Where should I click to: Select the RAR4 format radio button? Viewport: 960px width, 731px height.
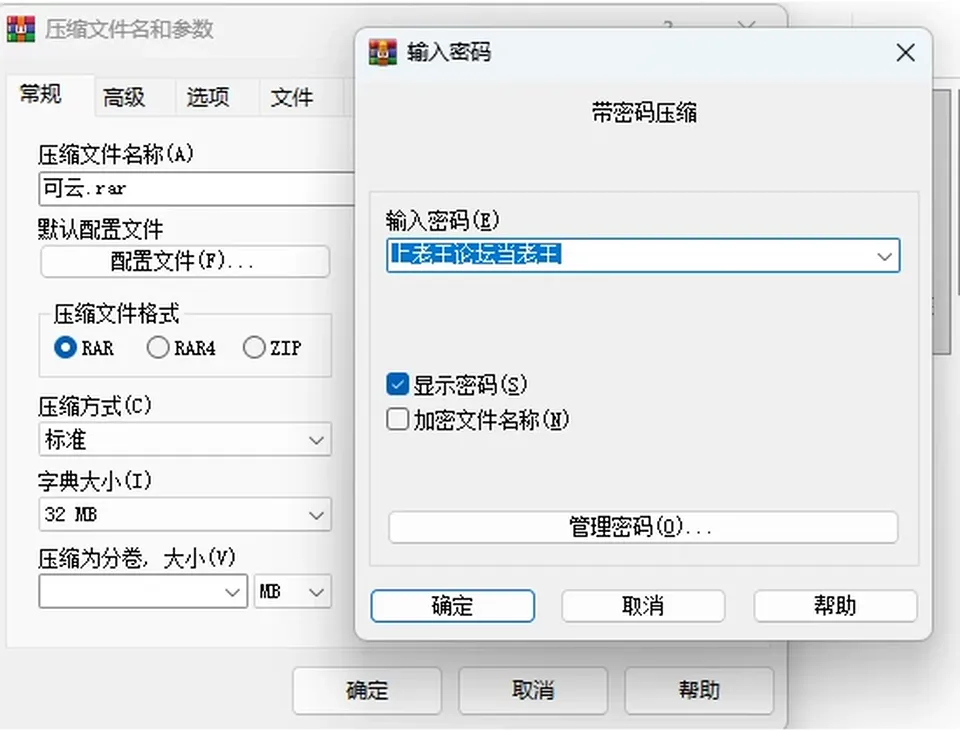(157, 348)
